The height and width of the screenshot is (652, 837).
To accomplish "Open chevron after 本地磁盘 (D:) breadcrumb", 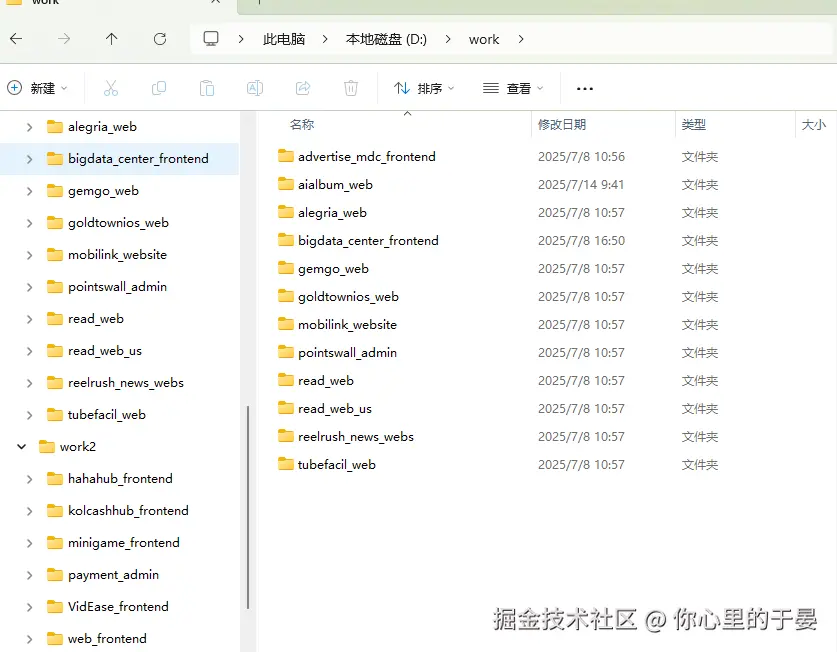I will pyautogui.click(x=448, y=40).
